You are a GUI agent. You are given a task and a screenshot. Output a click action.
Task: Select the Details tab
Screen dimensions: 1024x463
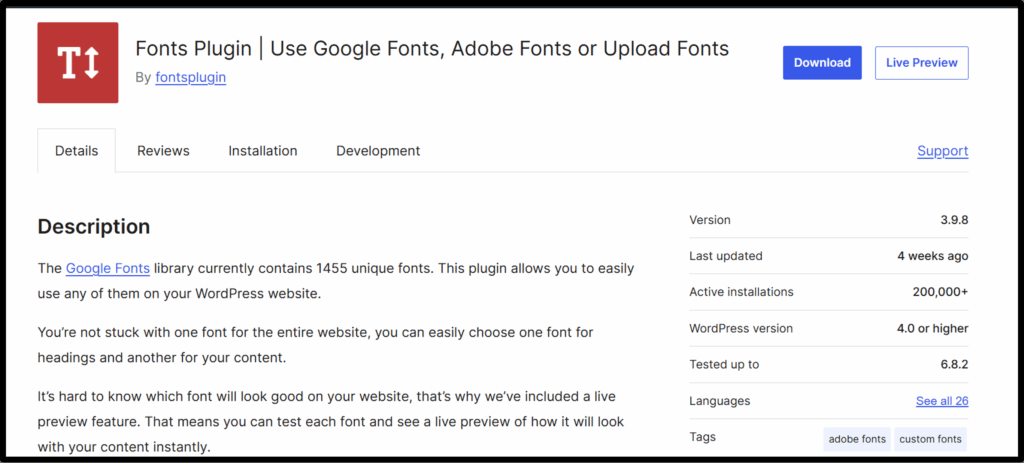(x=76, y=151)
